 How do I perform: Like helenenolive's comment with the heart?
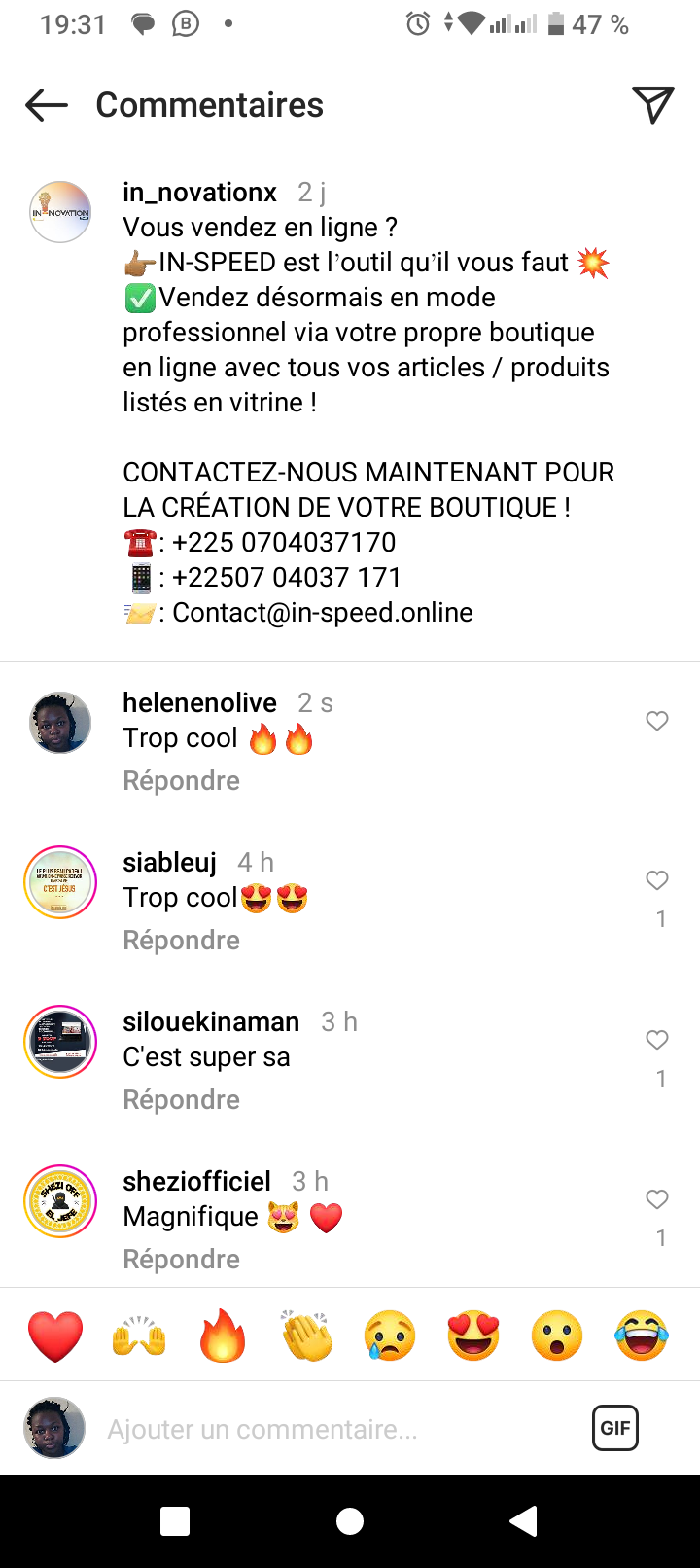point(657,721)
